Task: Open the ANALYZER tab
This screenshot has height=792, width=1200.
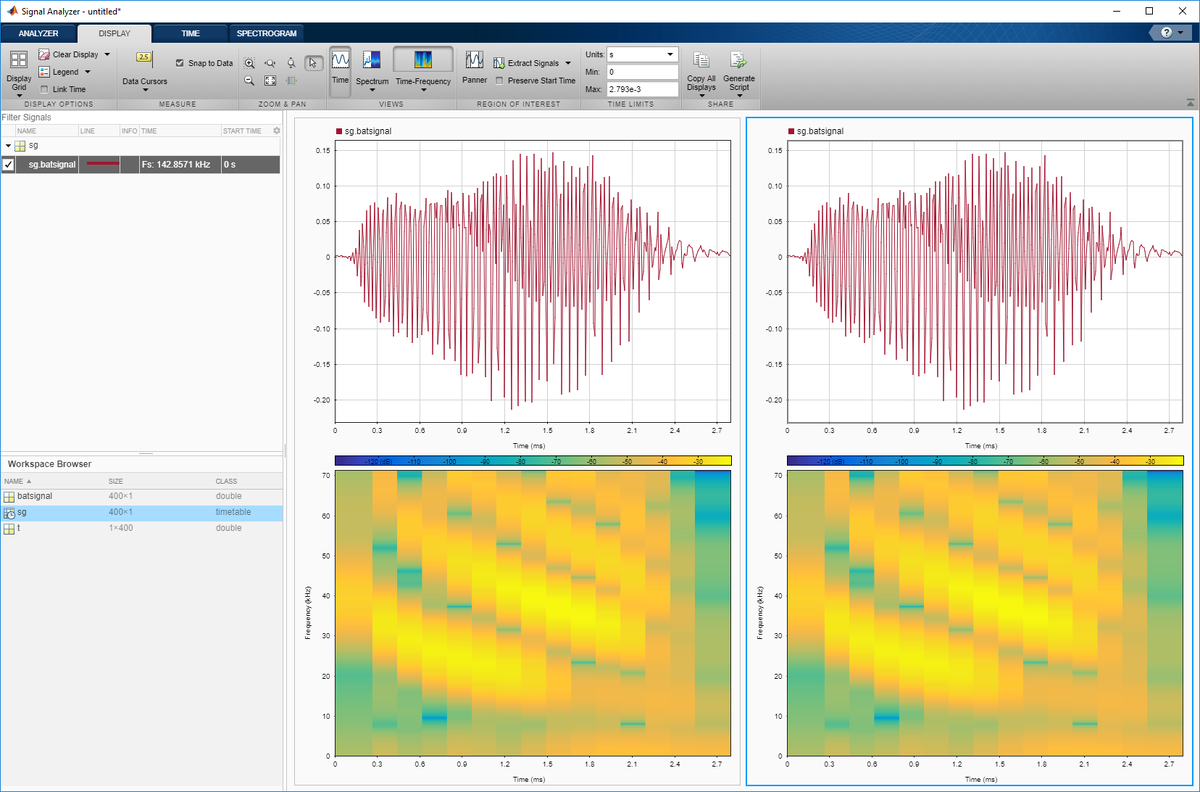Action: [38, 33]
